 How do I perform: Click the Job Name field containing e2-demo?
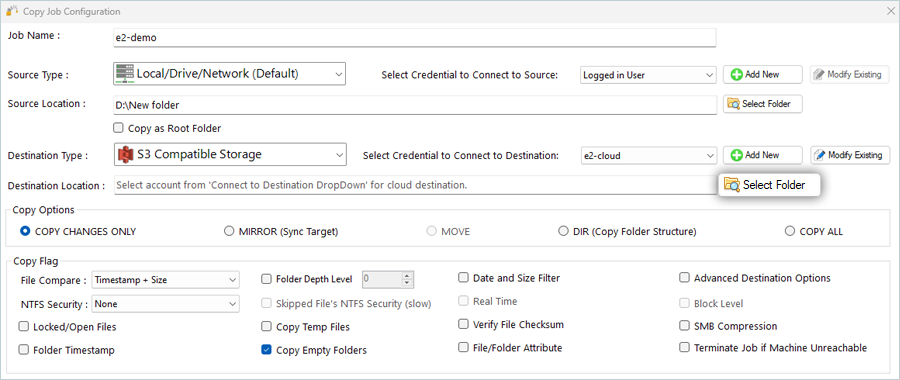pos(415,38)
